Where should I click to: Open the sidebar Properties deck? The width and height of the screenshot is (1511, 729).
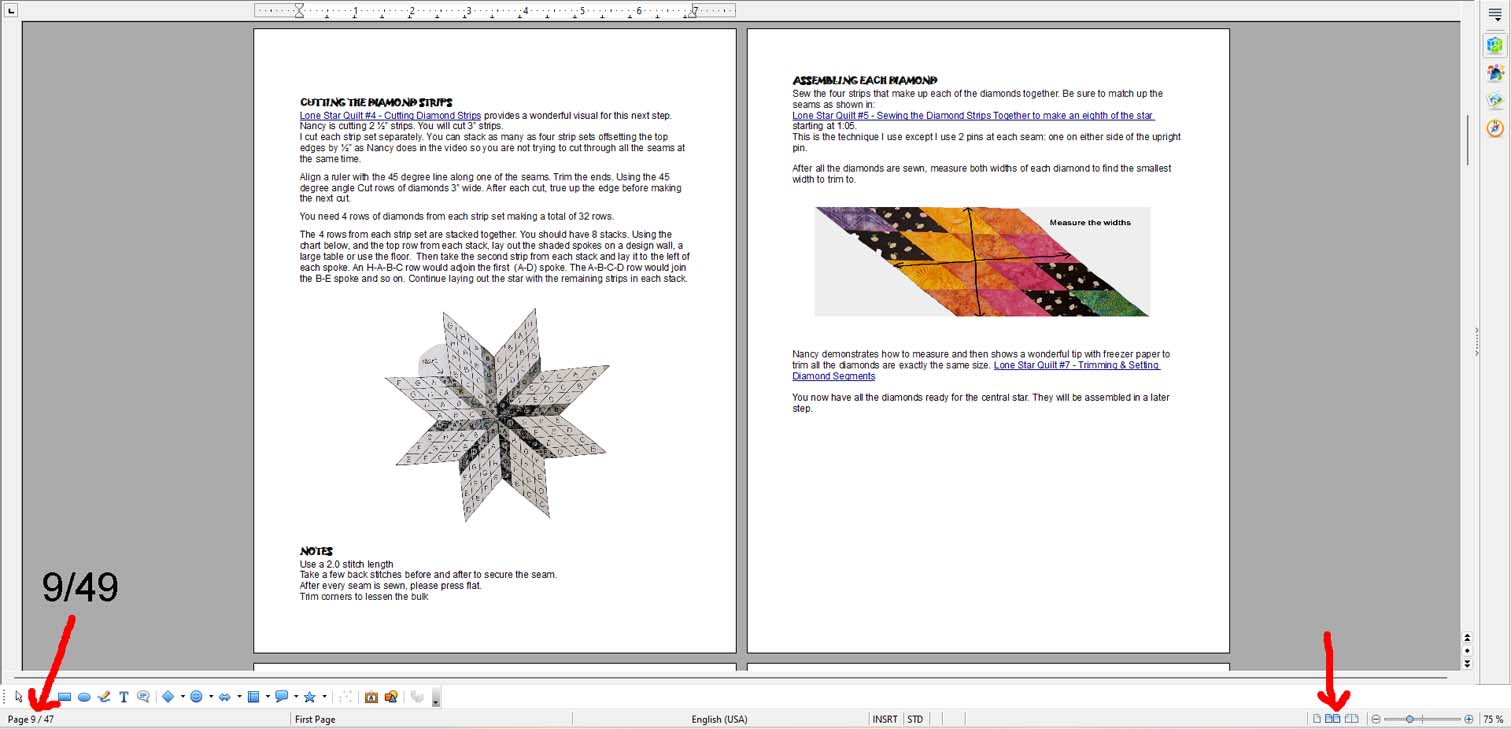pyautogui.click(x=1494, y=45)
